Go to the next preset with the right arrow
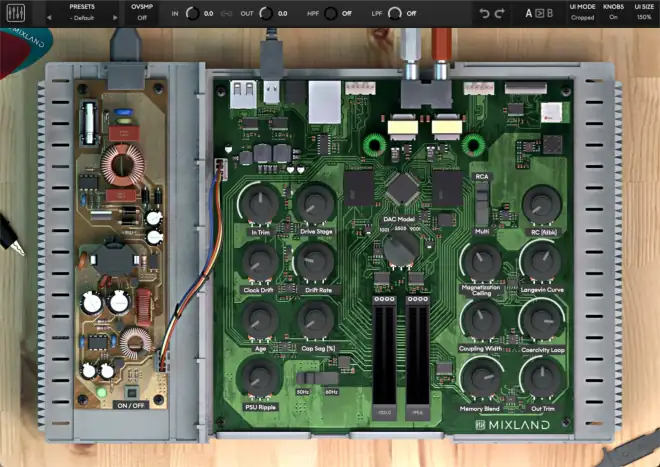This screenshot has width=660, height=467. pos(115,18)
